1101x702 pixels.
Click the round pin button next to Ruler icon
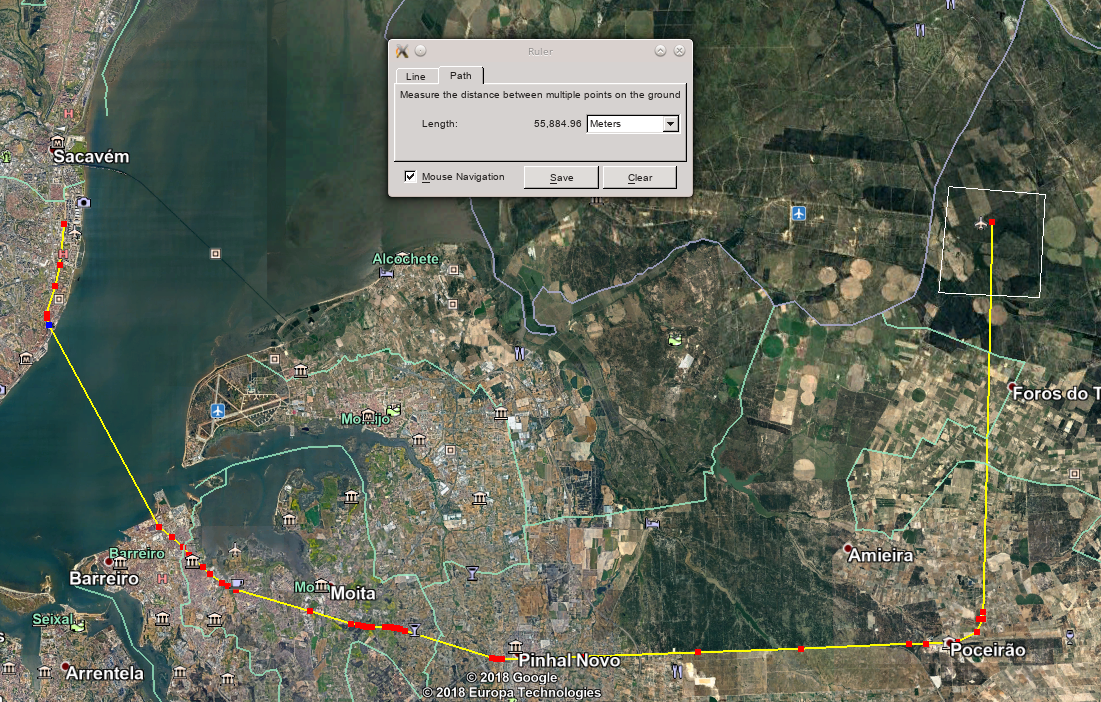(x=421, y=51)
